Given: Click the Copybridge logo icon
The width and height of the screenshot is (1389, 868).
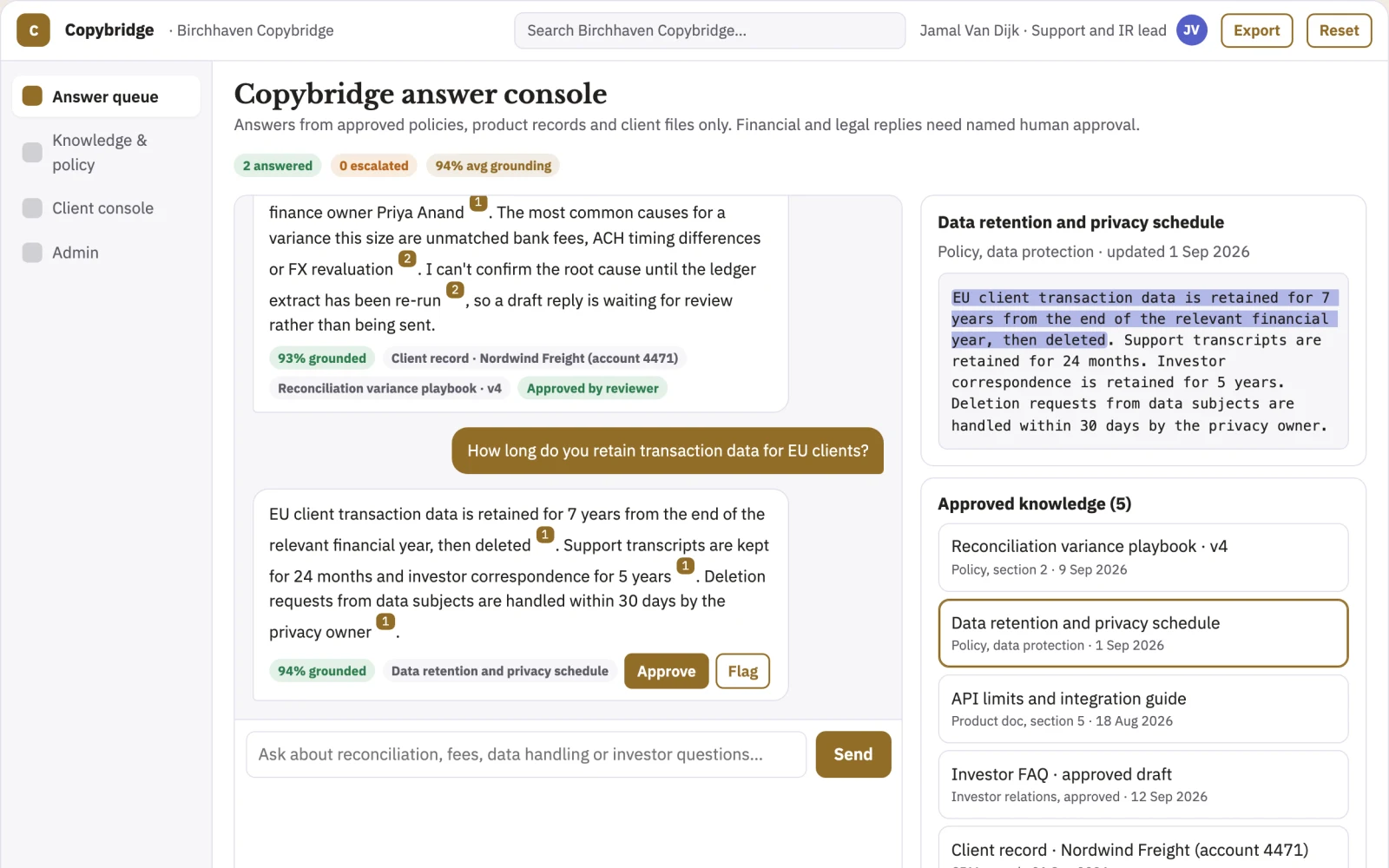Looking at the screenshot, I should (33, 30).
